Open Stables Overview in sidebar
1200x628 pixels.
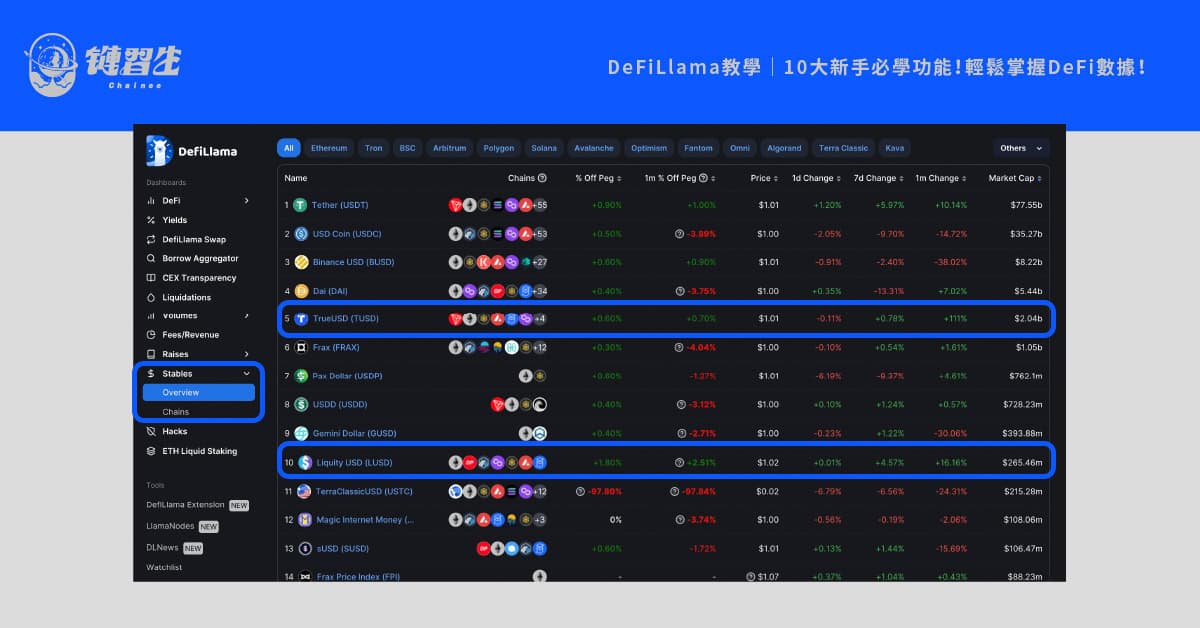(199, 393)
